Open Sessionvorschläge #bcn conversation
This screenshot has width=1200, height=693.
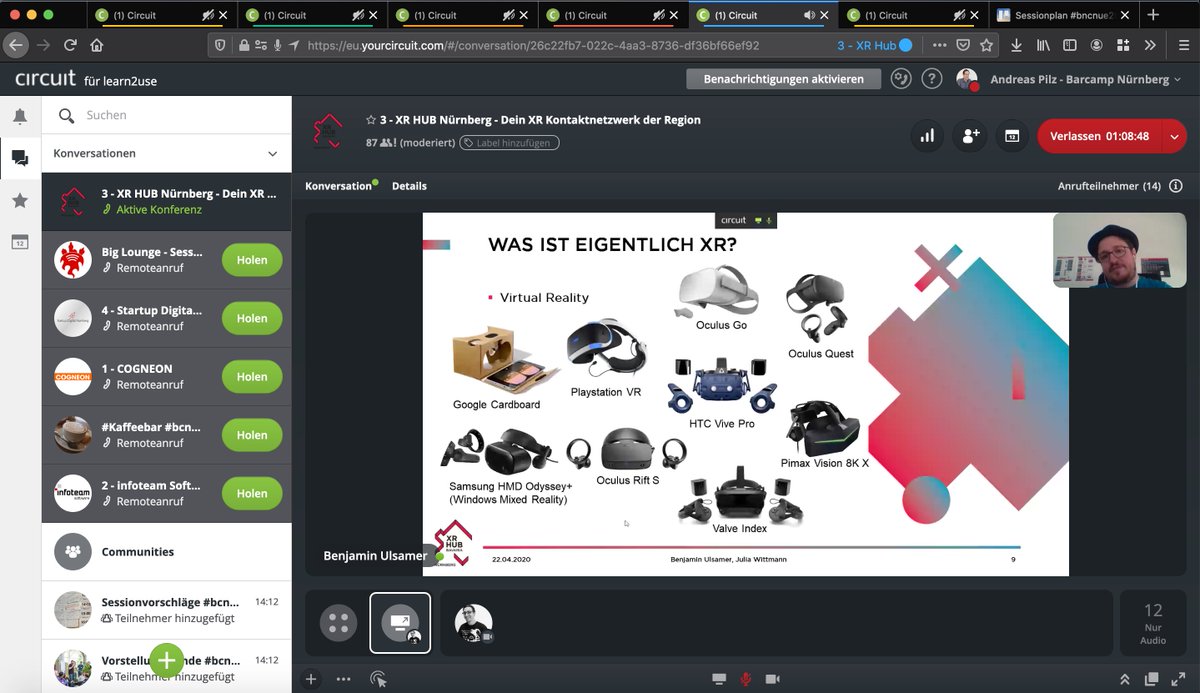pyautogui.click(x=167, y=610)
